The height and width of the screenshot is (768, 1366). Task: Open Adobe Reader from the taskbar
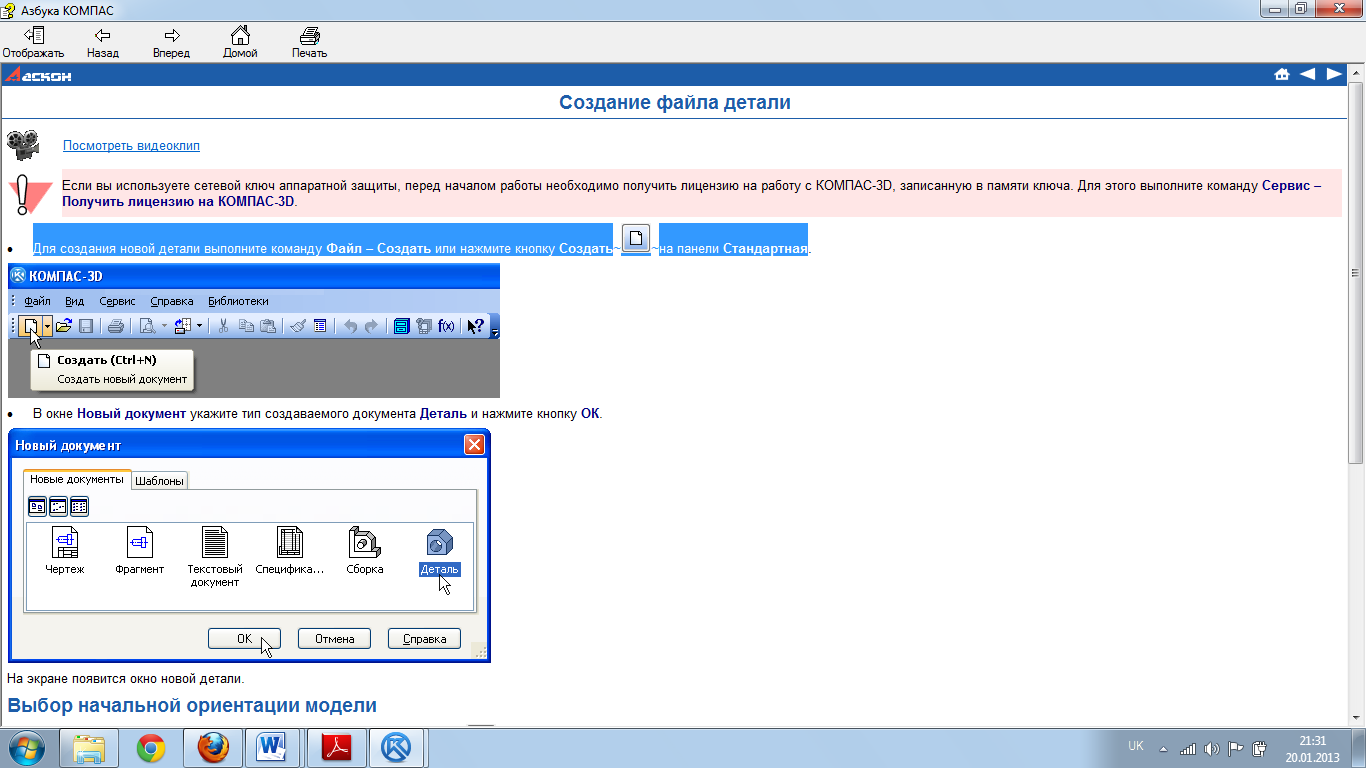(337, 748)
